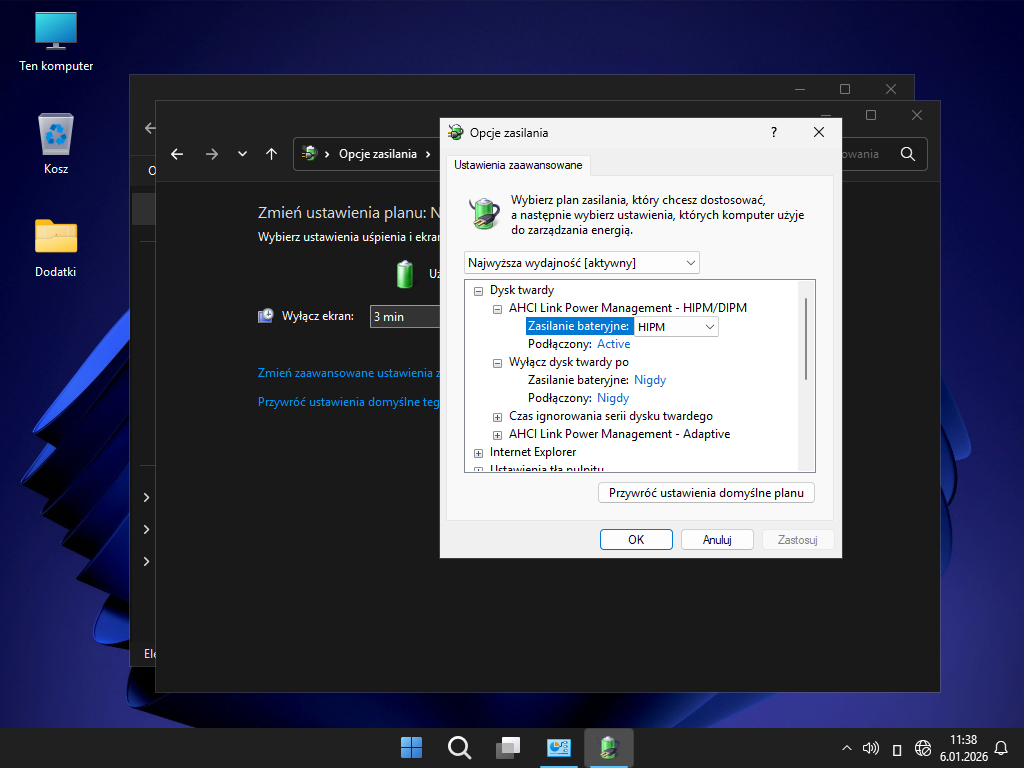The height and width of the screenshot is (768, 1024).
Task: Expand Czas ignorowania serii dysku twardego
Action: (498, 416)
